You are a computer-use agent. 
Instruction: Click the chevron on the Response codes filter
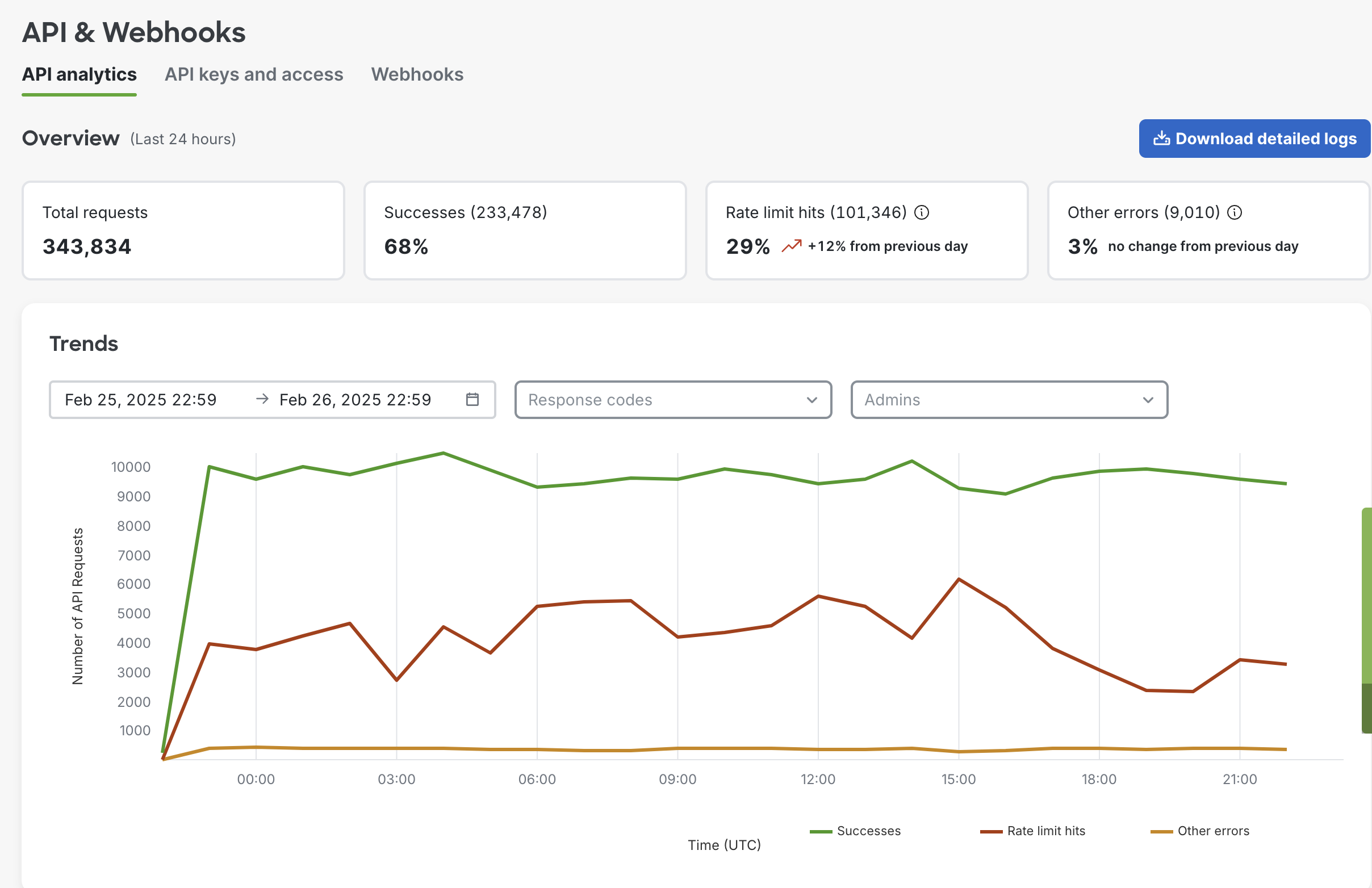tap(812, 399)
